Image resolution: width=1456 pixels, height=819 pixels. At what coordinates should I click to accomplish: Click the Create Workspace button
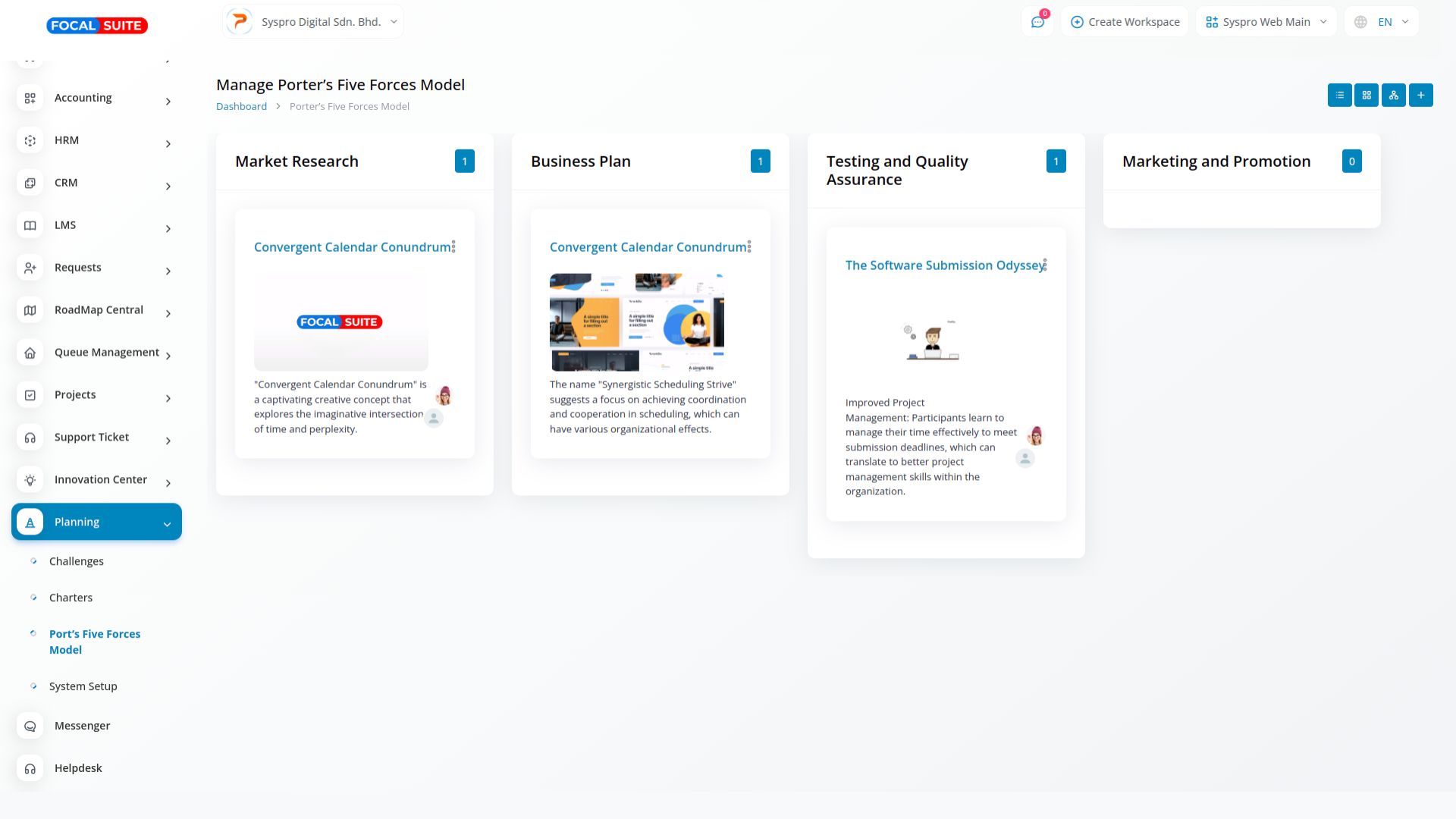point(1125,22)
